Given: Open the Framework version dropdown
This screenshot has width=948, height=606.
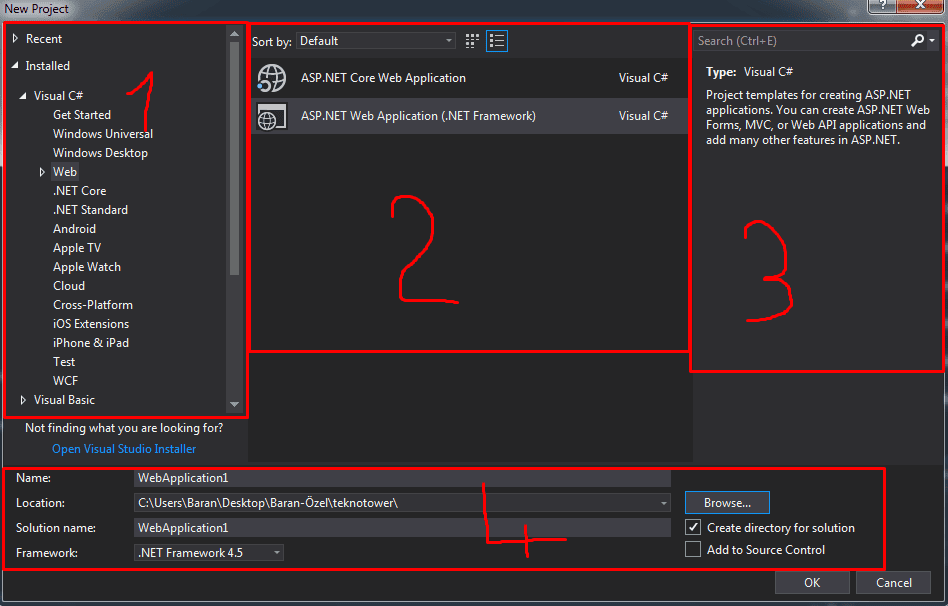Looking at the screenshot, I should (209, 553).
